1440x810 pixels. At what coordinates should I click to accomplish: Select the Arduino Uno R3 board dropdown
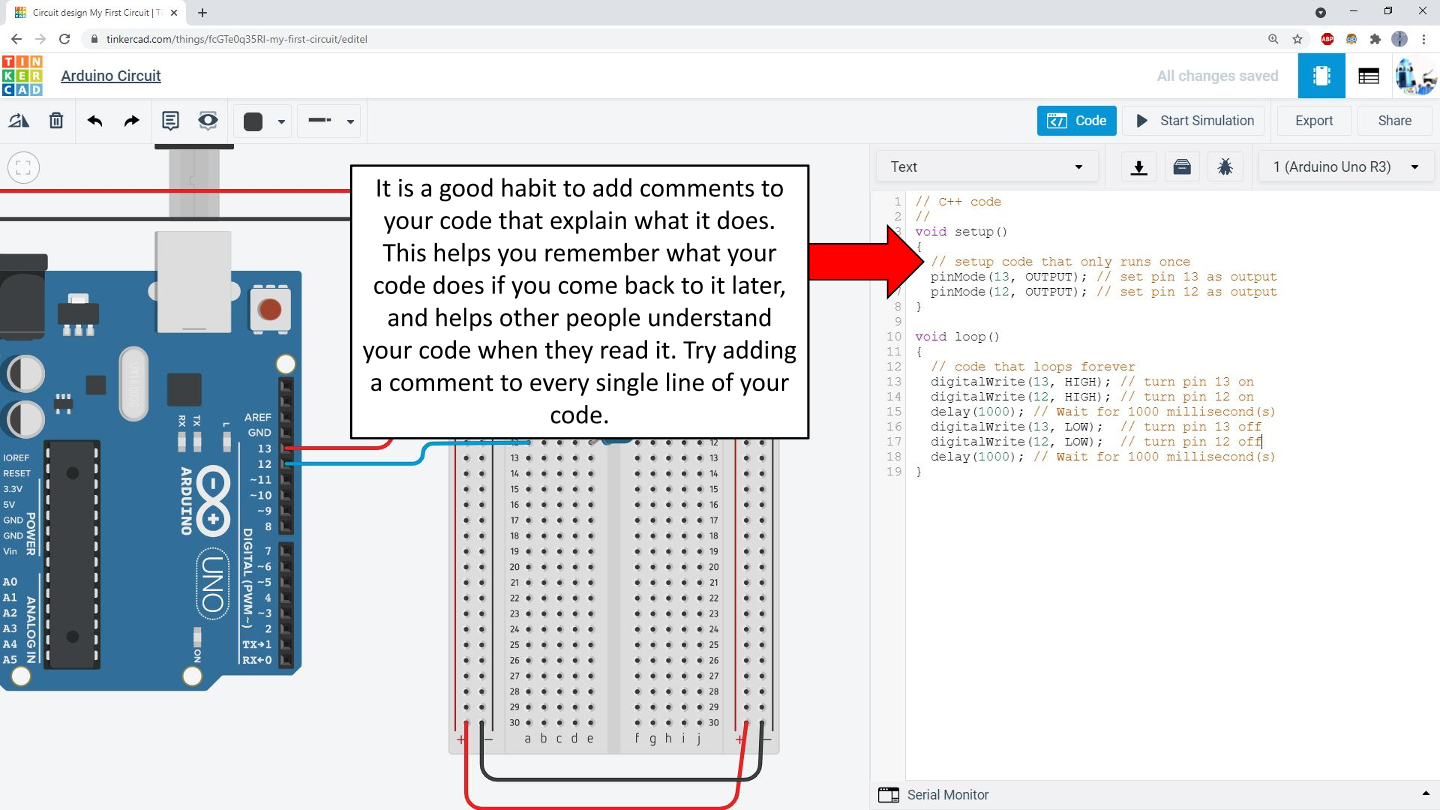tap(1345, 167)
